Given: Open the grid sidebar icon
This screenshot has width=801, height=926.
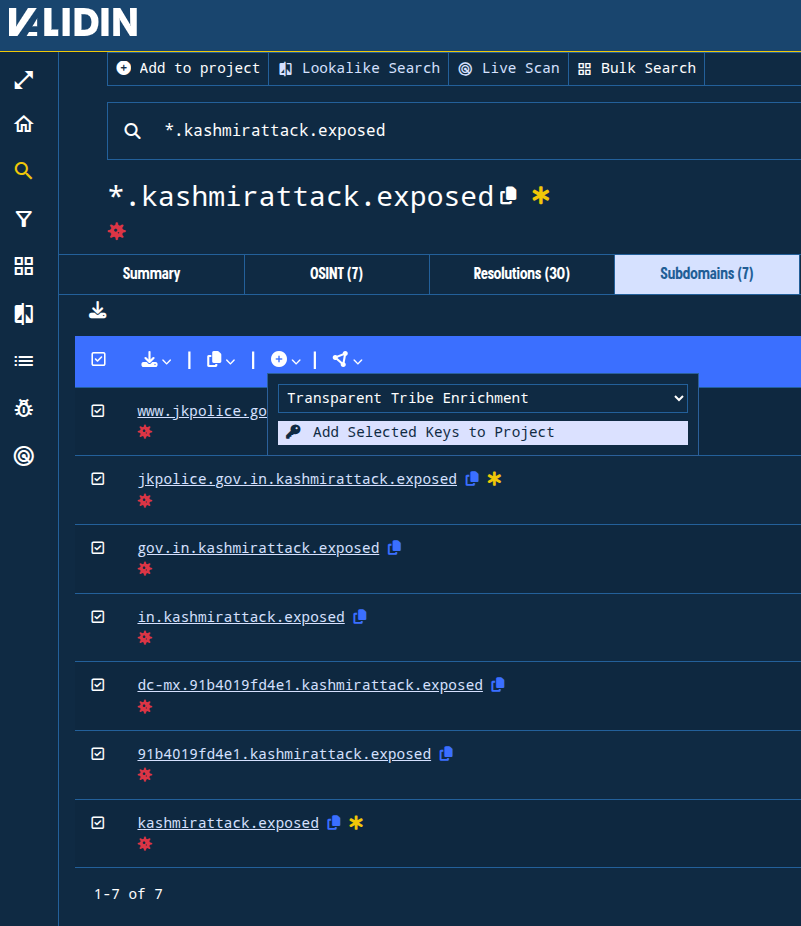Looking at the screenshot, I should pyautogui.click(x=24, y=266).
